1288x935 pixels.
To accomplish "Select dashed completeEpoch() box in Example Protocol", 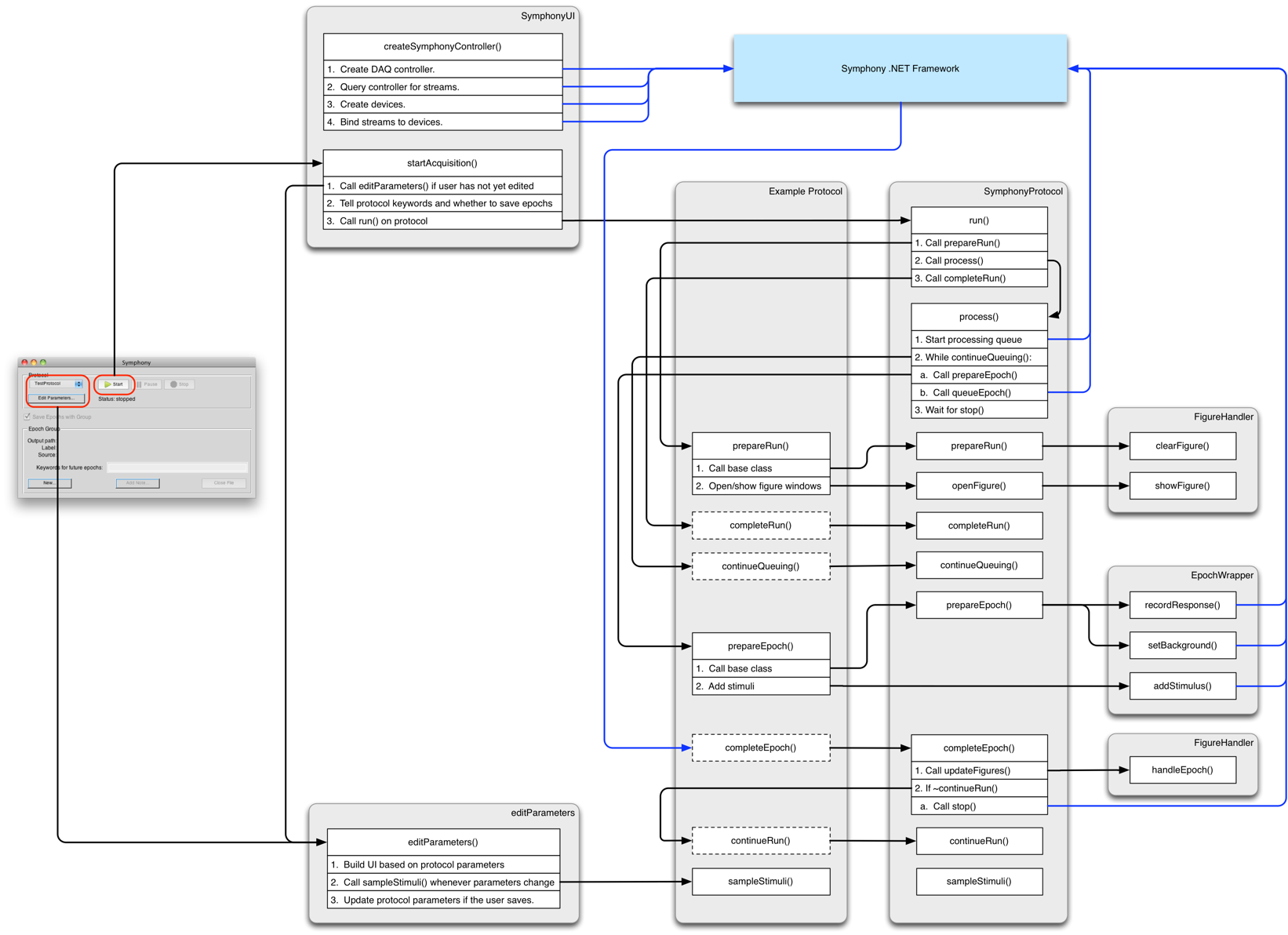I will (x=761, y=748).
